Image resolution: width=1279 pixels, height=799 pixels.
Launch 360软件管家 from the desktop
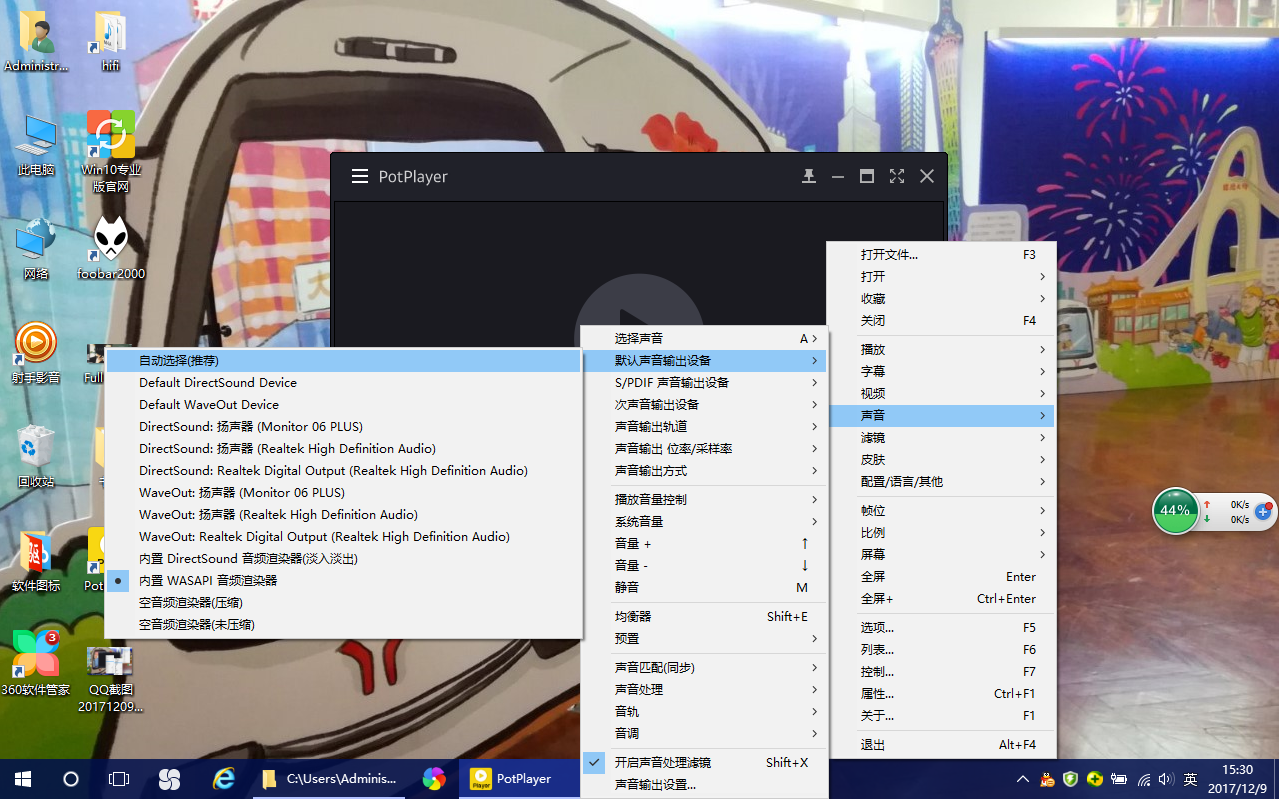coord(36,655)
